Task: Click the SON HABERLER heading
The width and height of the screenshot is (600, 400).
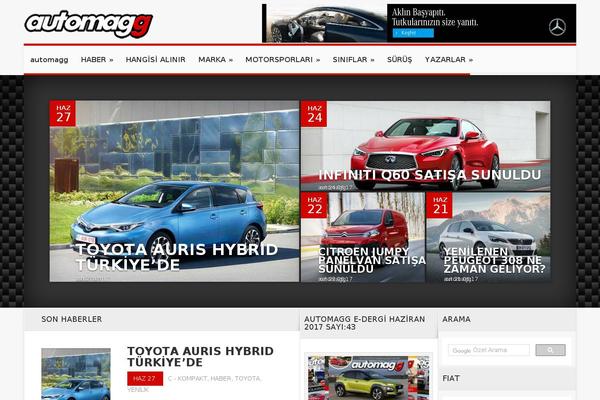Action: click(x=72, y=319)
